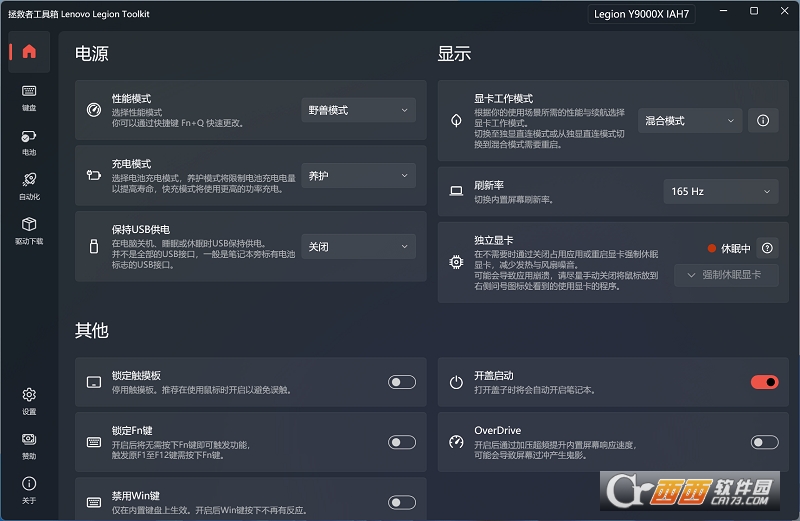Image resolution: width=800 pixels, height=521 pixels.
Task: Open the 刷新率 dropdown showing 165 Hz
Action: pos(720,191)
